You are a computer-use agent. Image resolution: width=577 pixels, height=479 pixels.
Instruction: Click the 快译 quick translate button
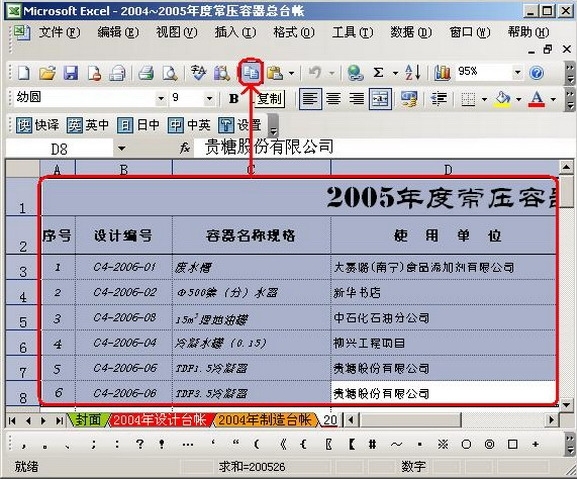pyautogui.click(x=37, y=125)
